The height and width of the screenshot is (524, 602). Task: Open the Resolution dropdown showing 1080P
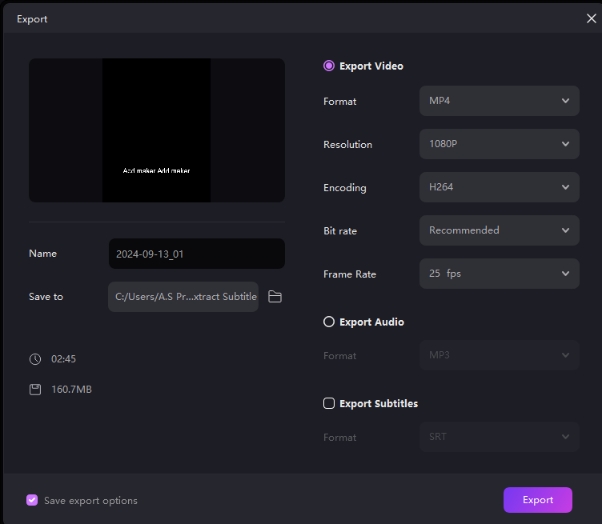pos(499,144)
